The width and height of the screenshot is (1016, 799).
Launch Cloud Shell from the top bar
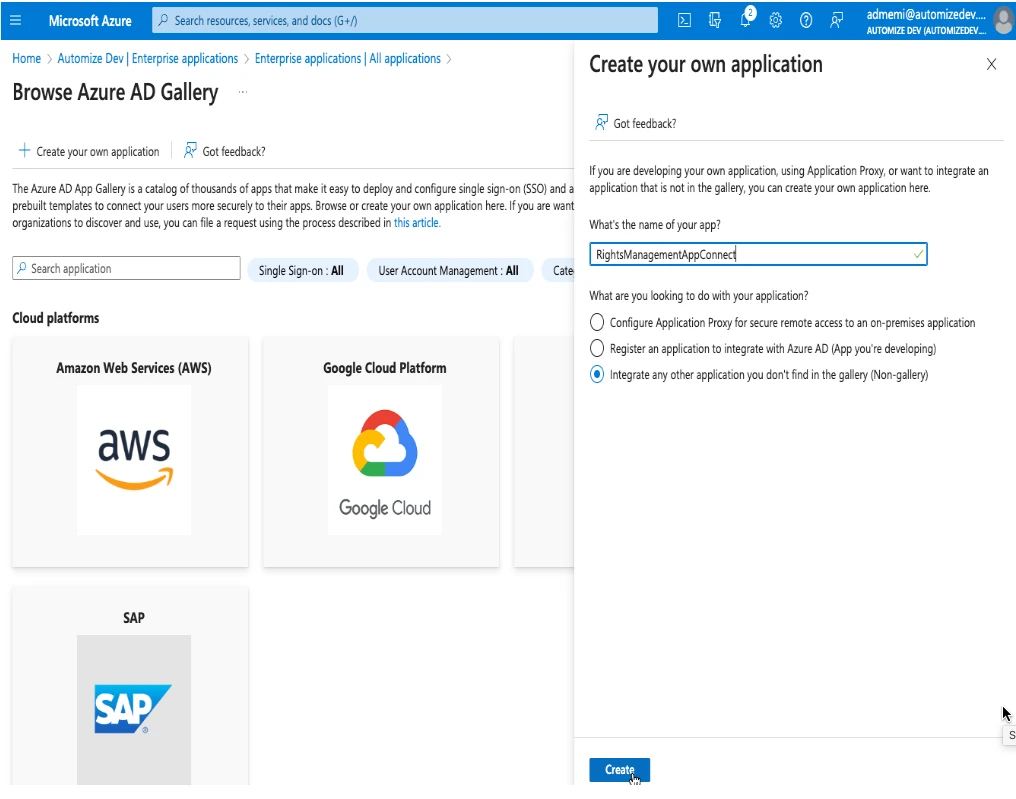tap(684, 20)
